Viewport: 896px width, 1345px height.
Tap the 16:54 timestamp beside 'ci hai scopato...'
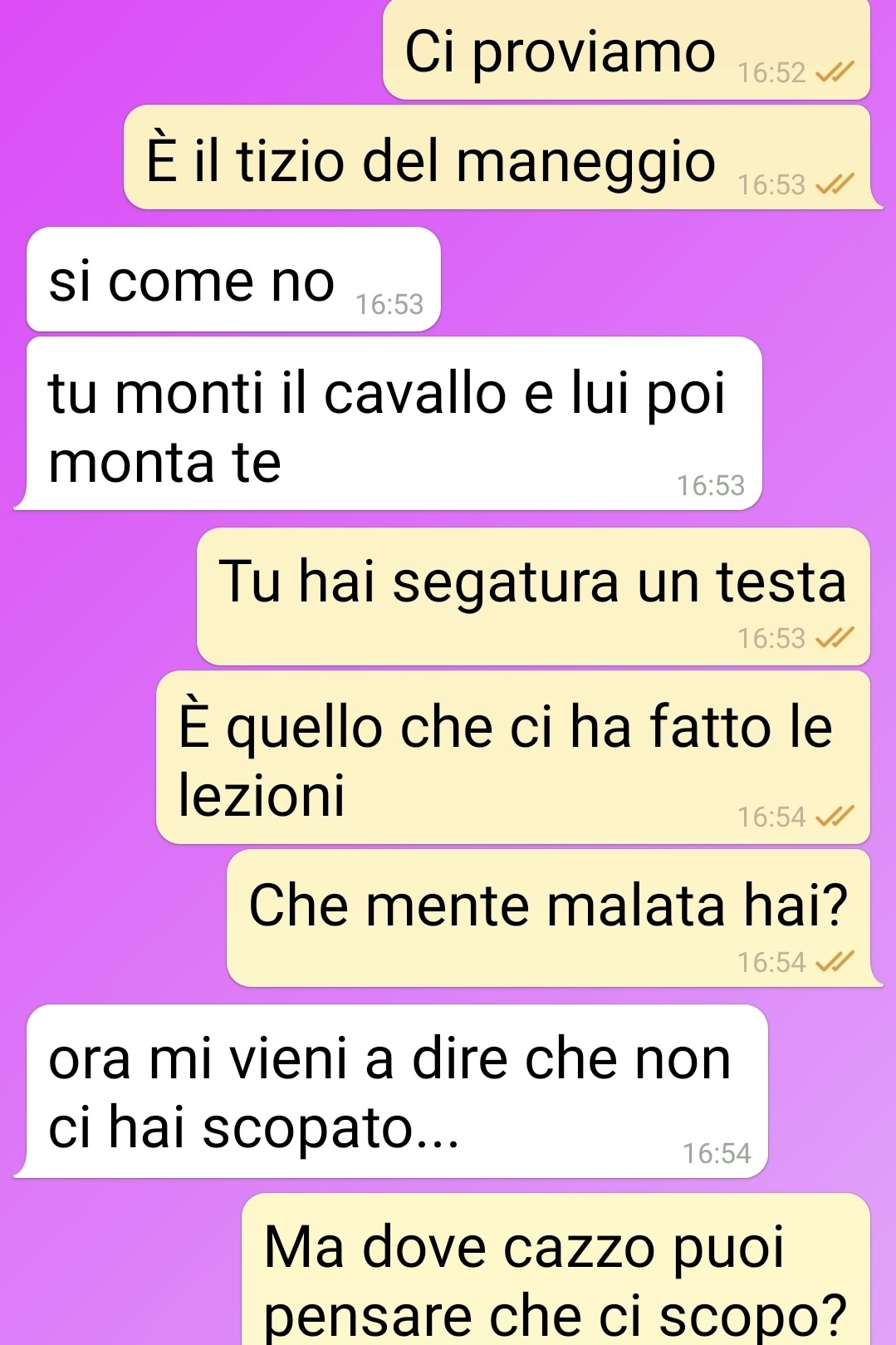717,1153
